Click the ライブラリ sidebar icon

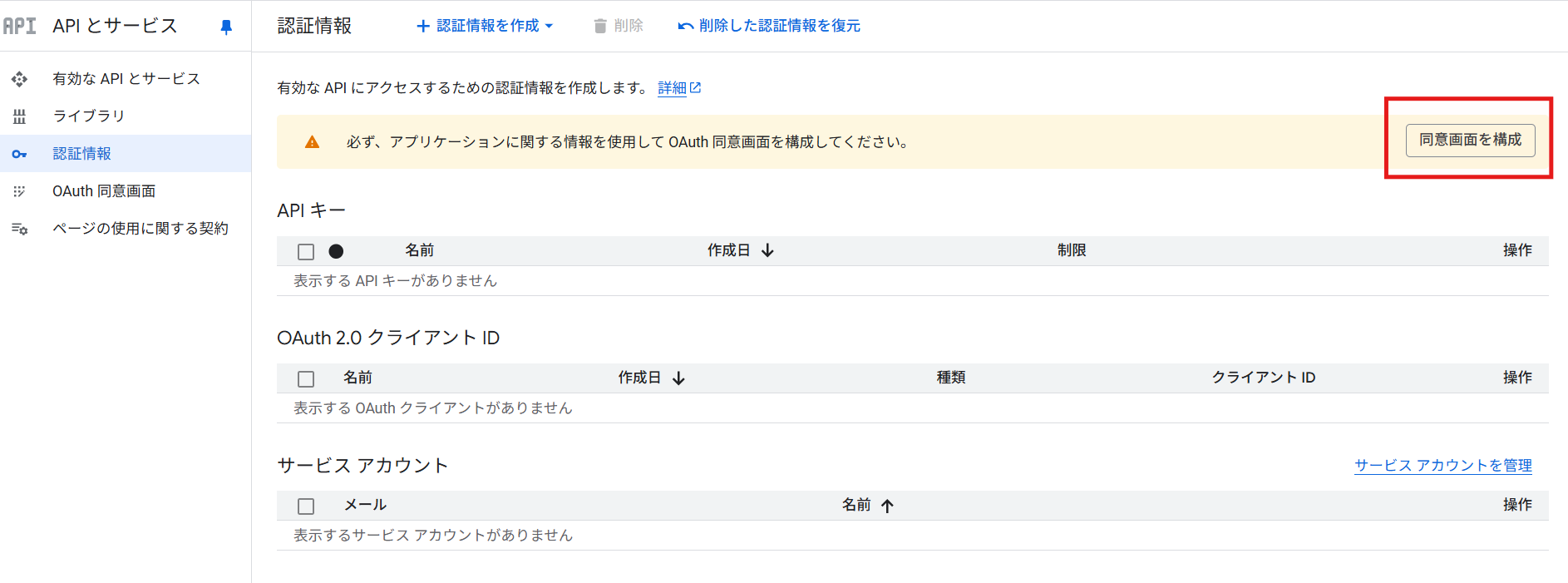19,116
